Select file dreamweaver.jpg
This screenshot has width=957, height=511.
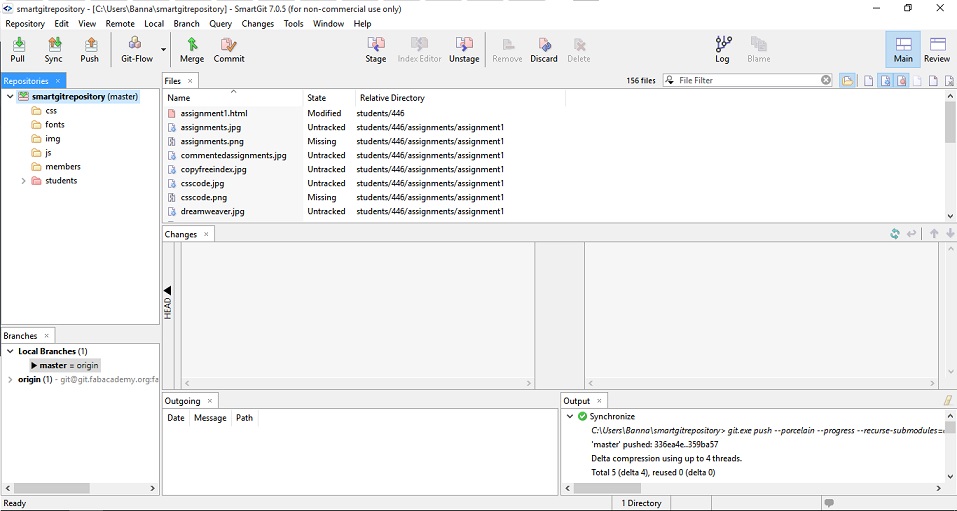point(212,211)
